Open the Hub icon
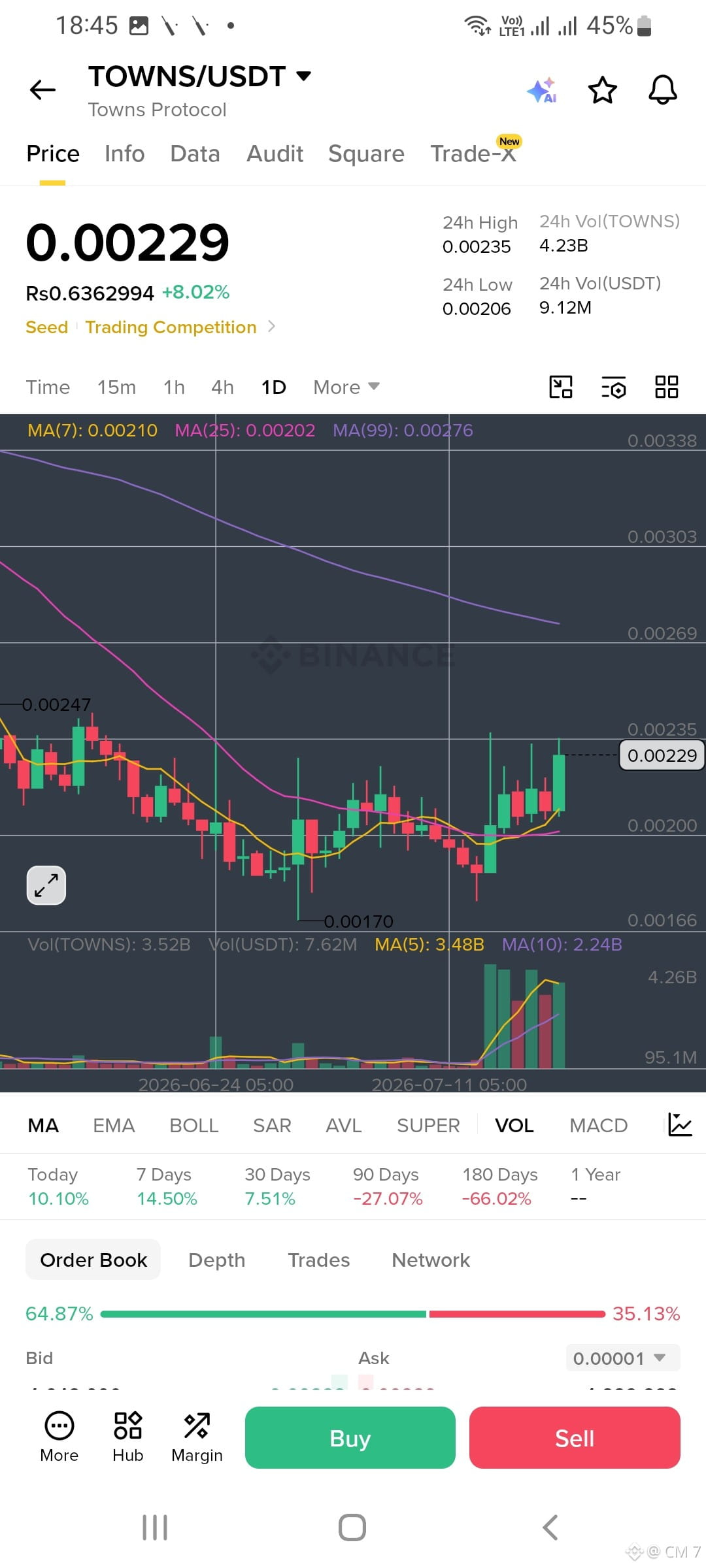 tap(128, 1437)
